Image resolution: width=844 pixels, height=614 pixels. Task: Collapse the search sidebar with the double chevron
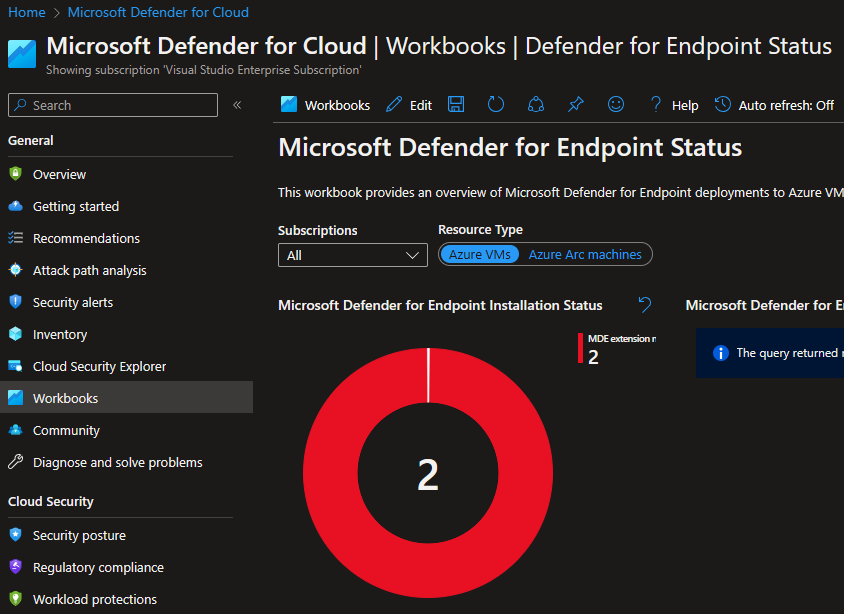[x=236, y=105]
